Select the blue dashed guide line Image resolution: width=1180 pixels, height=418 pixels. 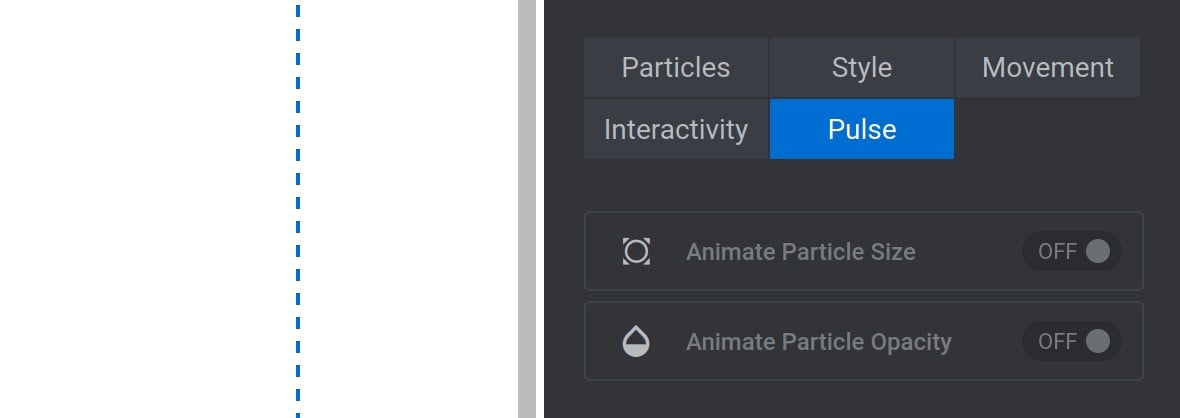(x=298, y=209)
